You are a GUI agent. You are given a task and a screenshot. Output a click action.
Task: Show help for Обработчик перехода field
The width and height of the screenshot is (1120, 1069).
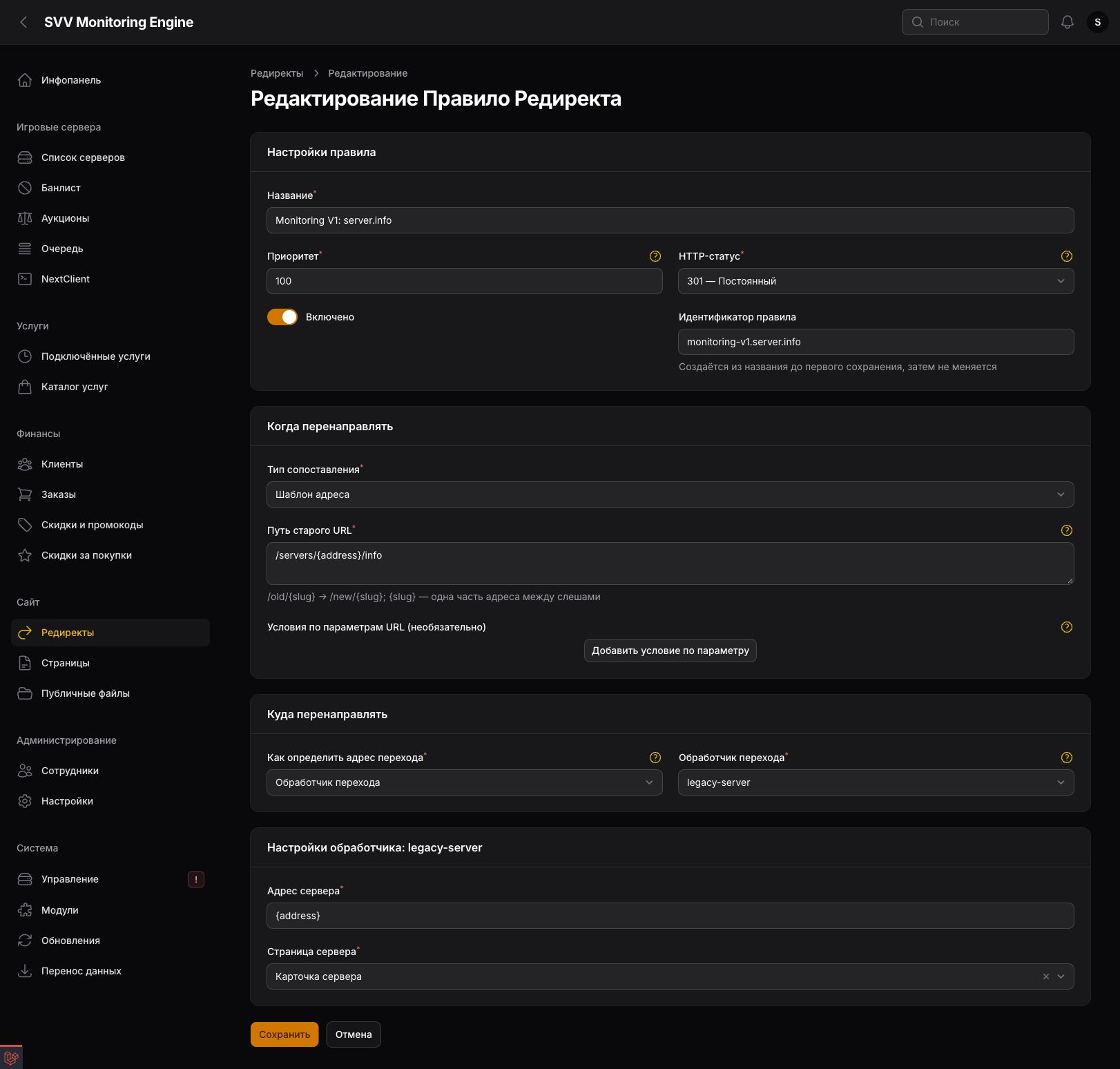[x=1067, y=758]
